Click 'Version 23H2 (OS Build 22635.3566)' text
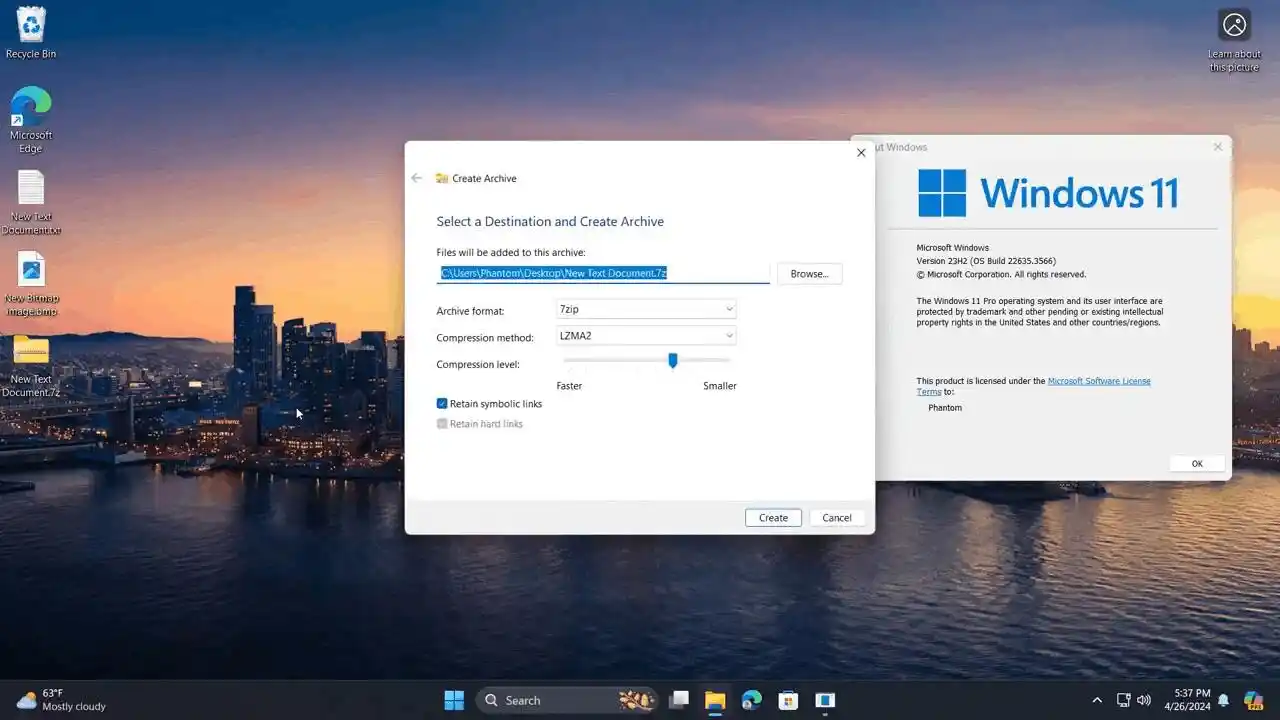The height and width of the screenshot is (720, 1280). point(986,261)
